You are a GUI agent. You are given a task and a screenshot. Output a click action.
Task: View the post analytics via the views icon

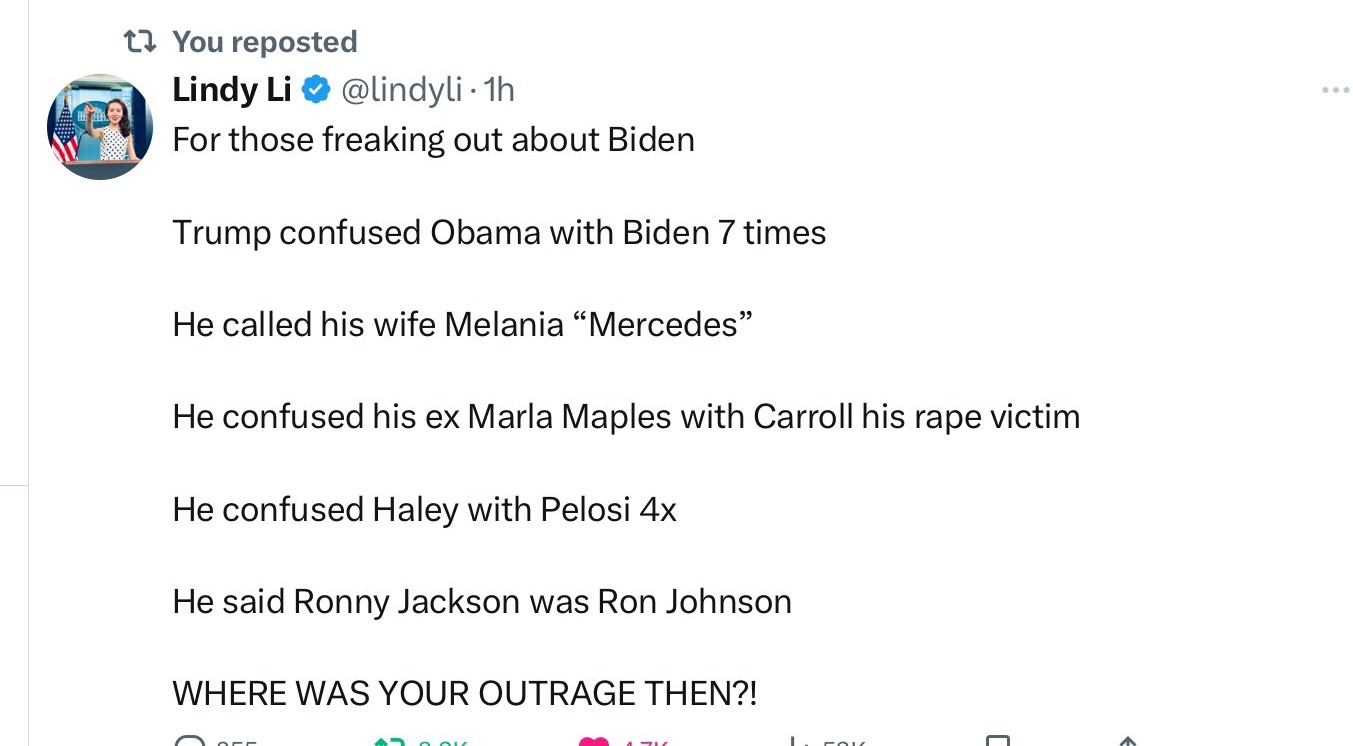(x=797, y=740)
